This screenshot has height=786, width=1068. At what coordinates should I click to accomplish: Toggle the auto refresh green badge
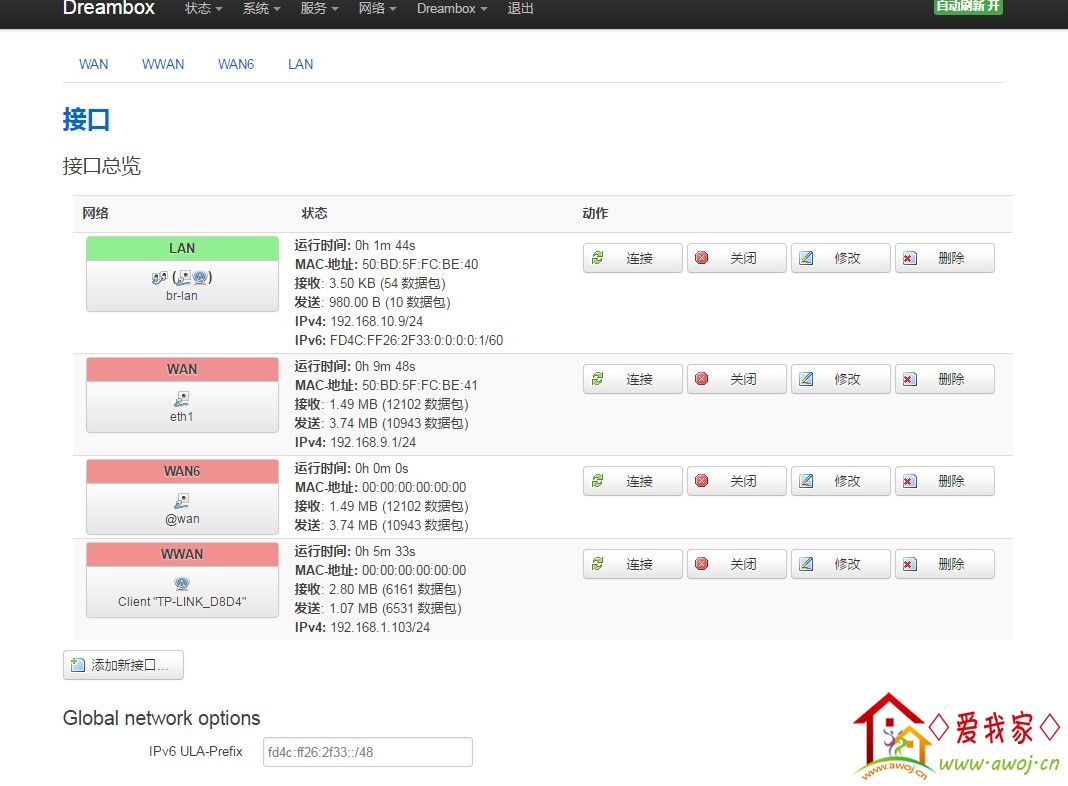click(x=967, y=6)
